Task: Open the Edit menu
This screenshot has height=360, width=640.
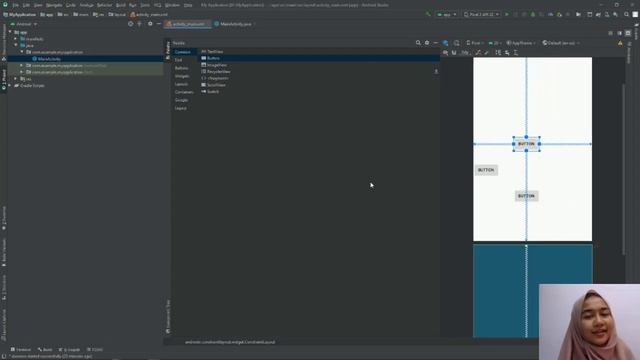Action: (x=26, y=5)
